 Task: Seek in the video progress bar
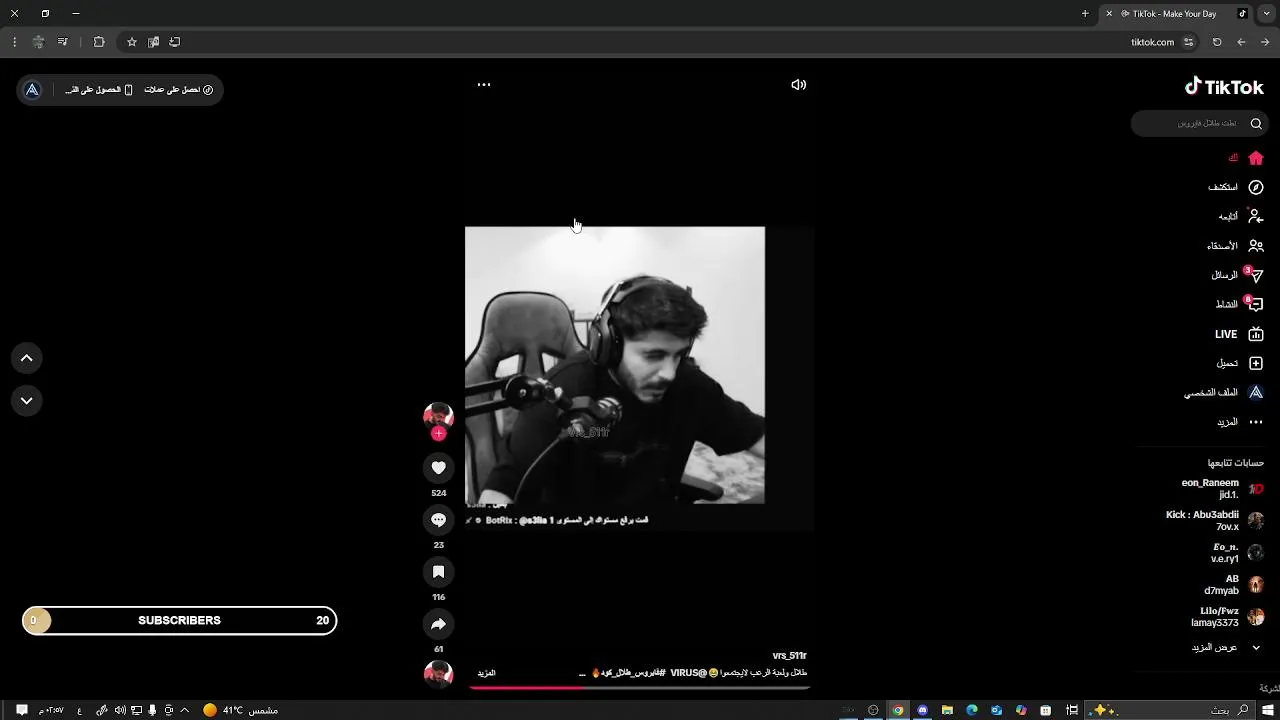(x=639, y=687)
